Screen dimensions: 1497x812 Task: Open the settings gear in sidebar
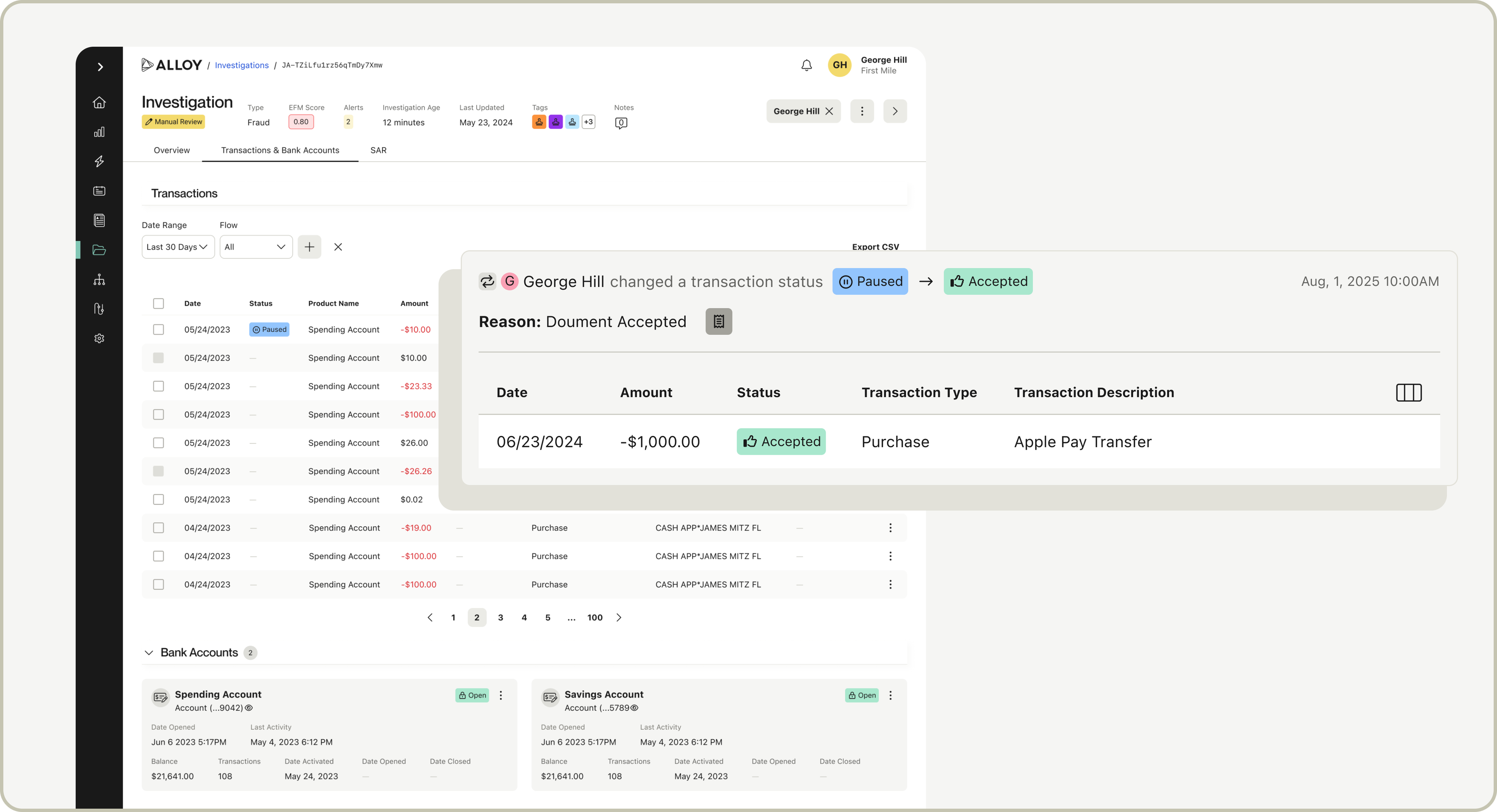tap(100, 338)
